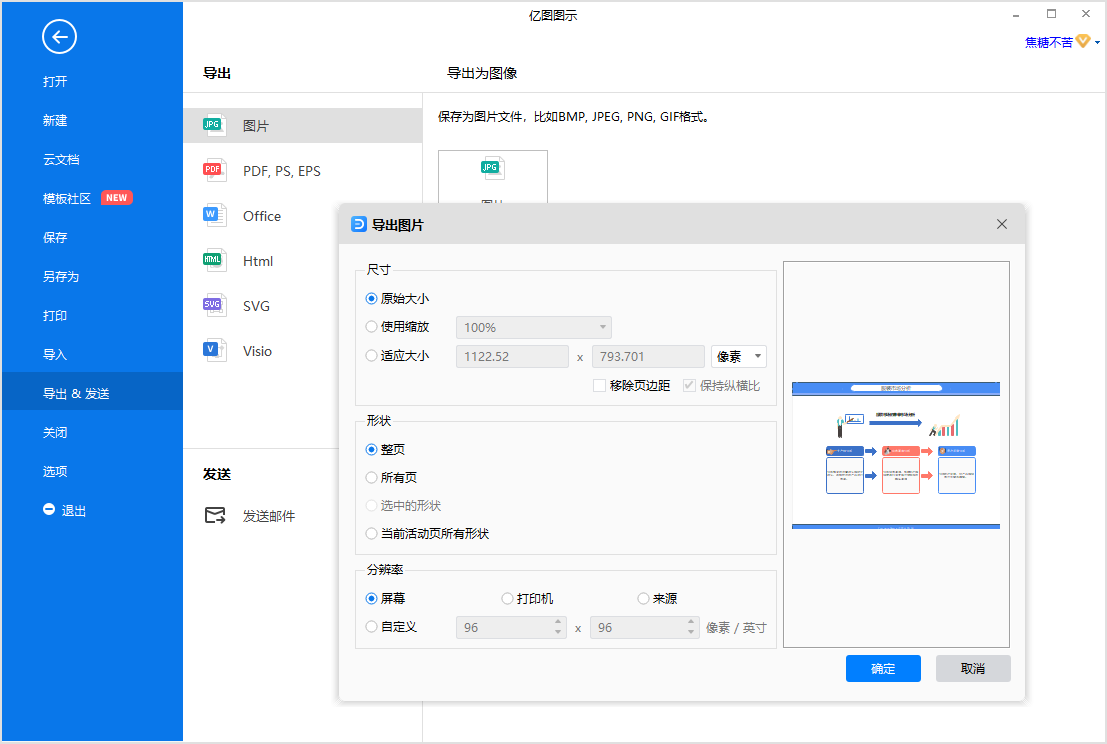Open the 打开 menu item
The image size is (1107, 744).
[55, 81]
